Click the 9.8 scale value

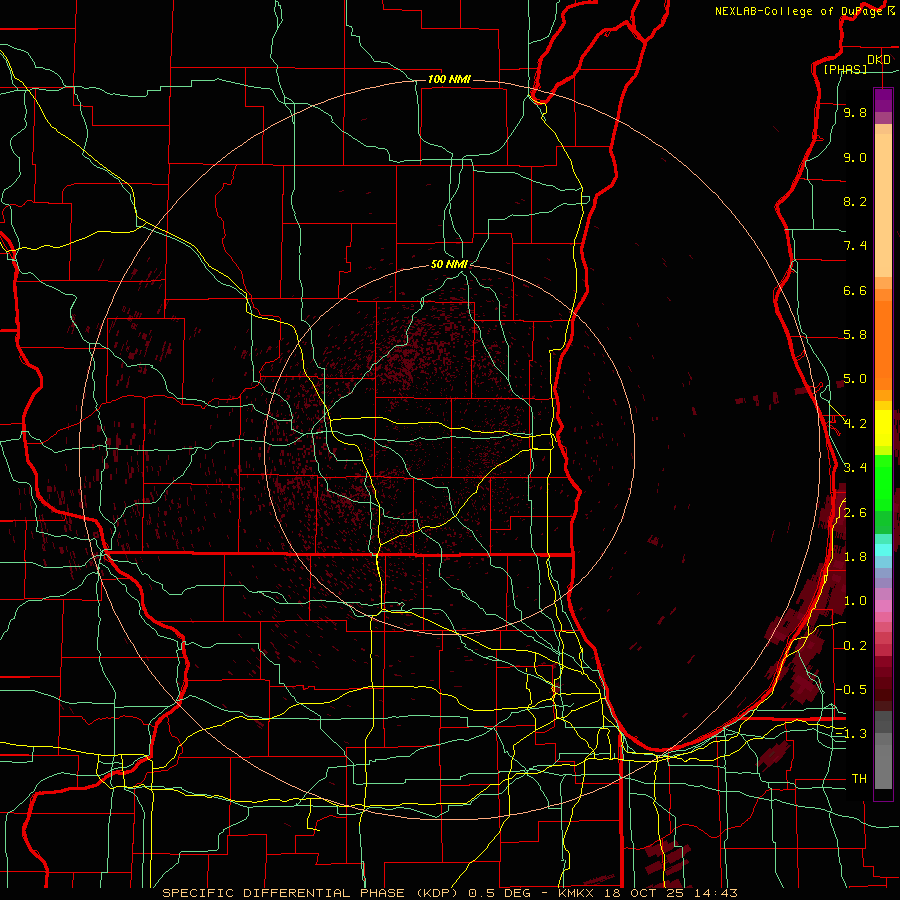coord(855,112)
